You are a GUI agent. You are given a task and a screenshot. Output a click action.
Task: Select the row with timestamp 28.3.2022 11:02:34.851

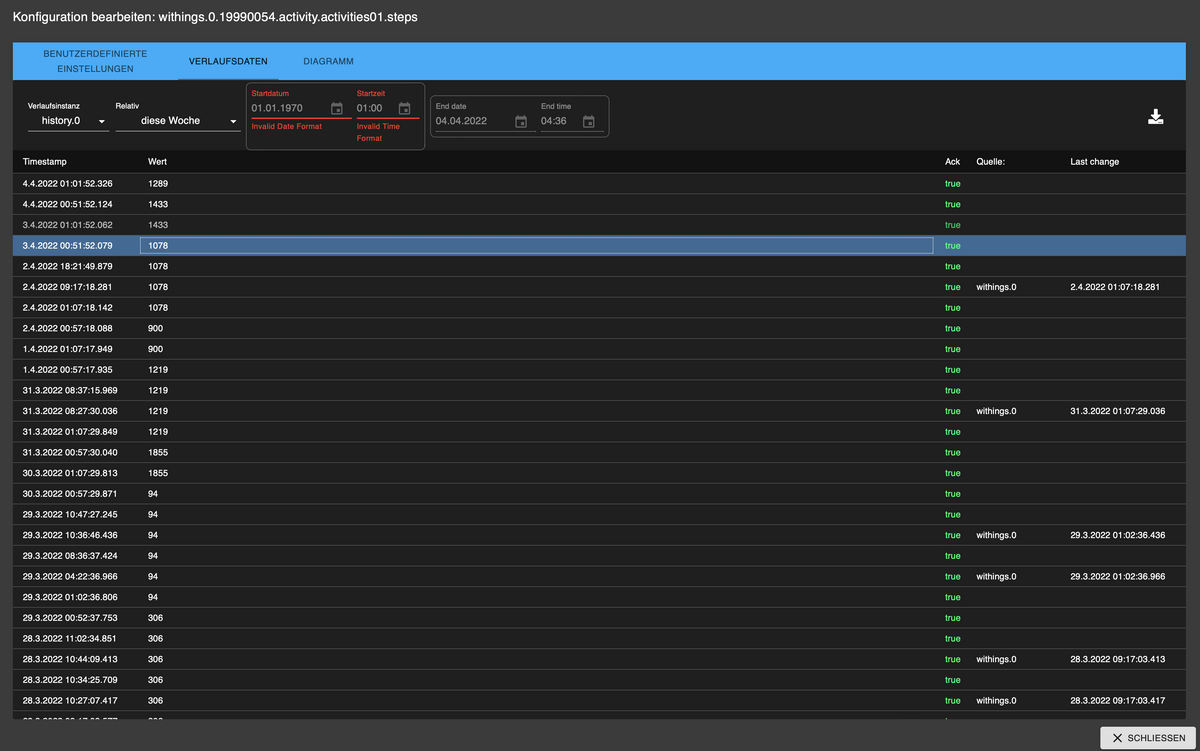(x=600, y=639)
